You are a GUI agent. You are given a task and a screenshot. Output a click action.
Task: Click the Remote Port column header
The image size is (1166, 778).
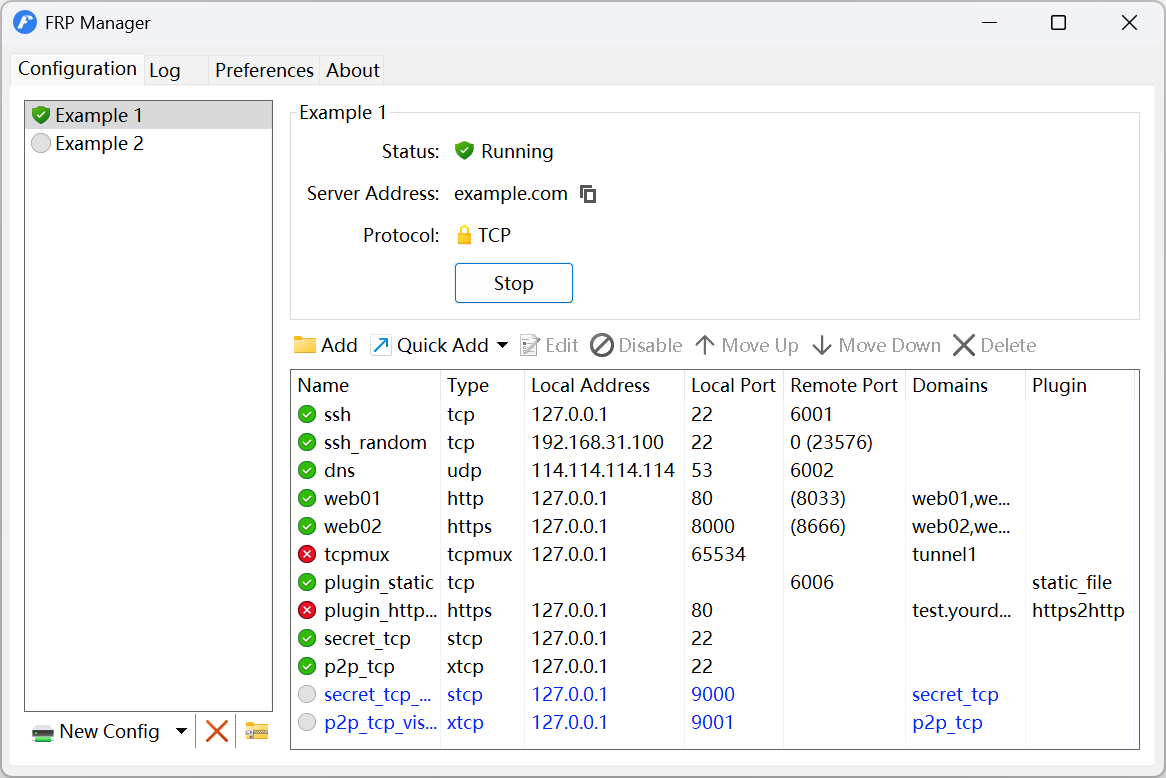[843, 385]
